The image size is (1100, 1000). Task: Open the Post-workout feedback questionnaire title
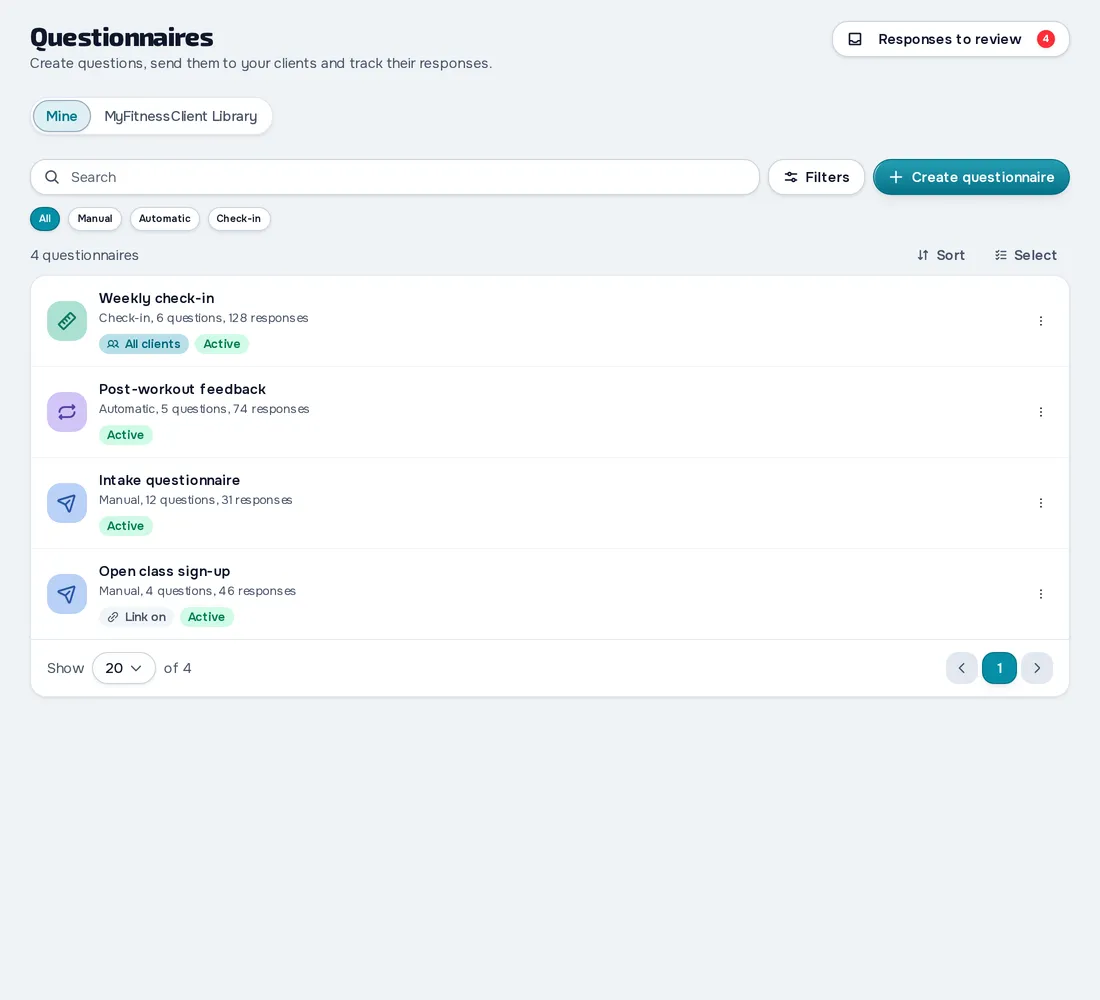tap(182, 389)
